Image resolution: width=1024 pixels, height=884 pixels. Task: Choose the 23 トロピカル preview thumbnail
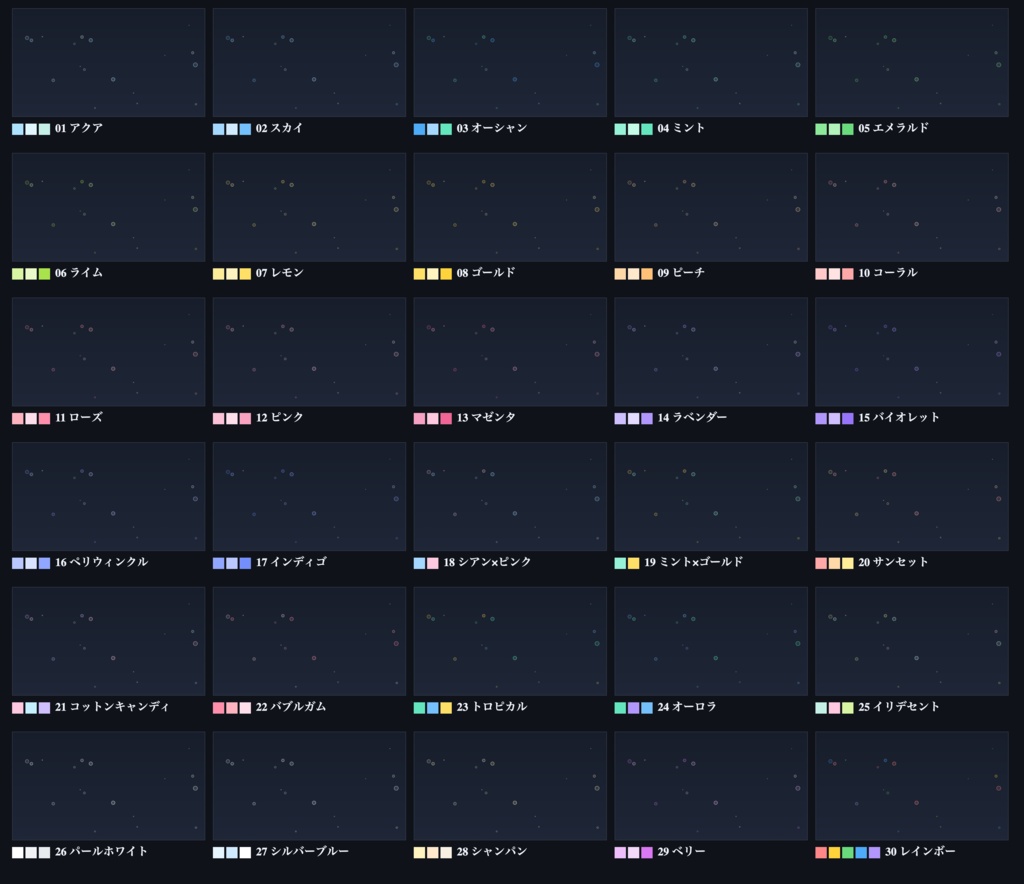[x=510, y=641]
